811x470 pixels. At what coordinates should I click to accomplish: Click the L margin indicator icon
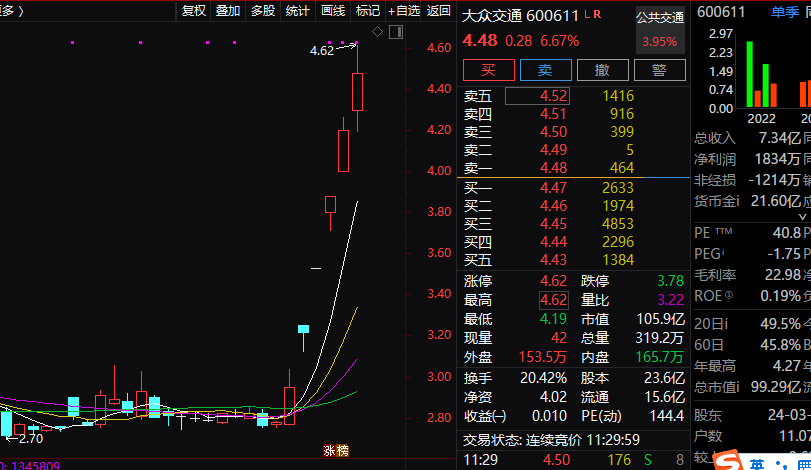(x=588, y=14)
